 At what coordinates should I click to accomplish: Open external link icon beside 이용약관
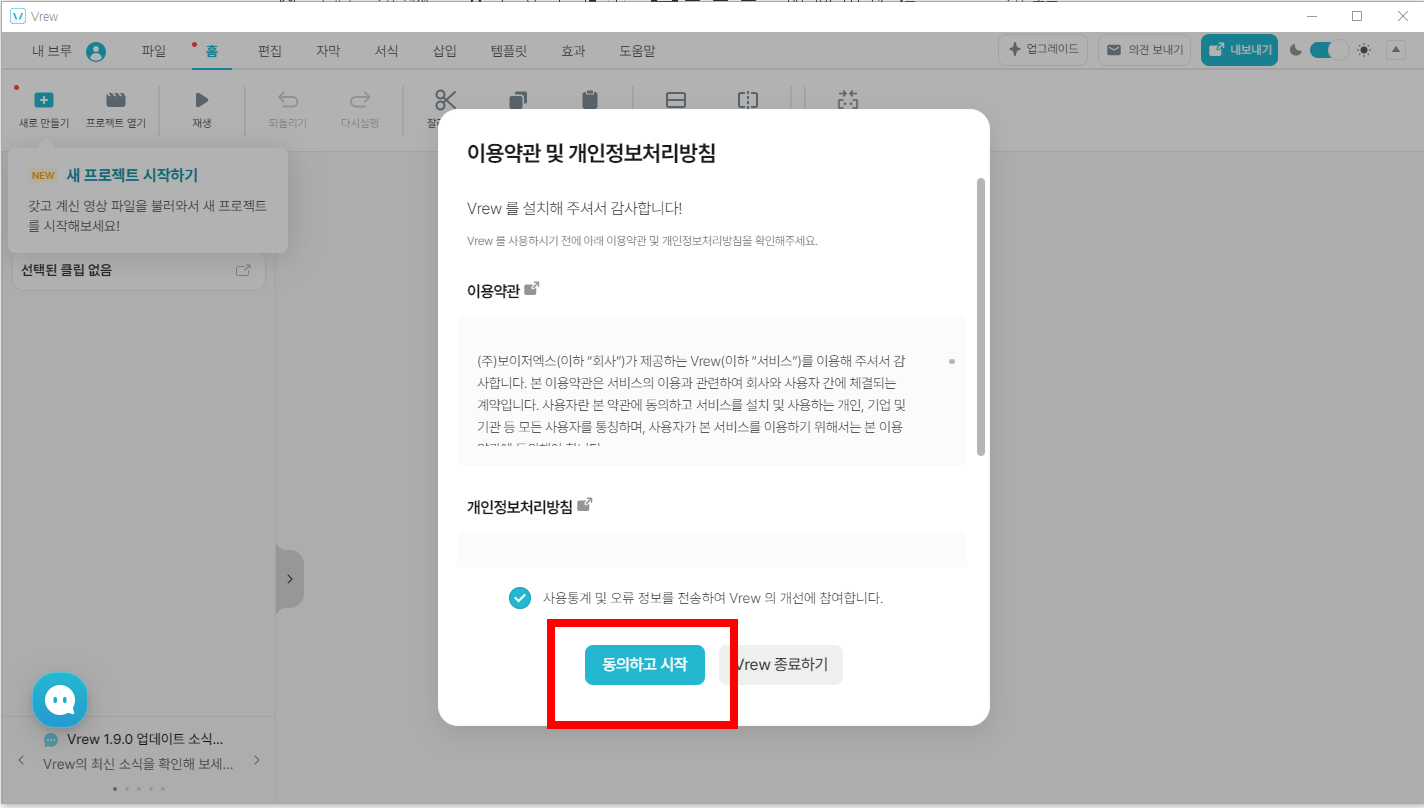pos(532,289)
